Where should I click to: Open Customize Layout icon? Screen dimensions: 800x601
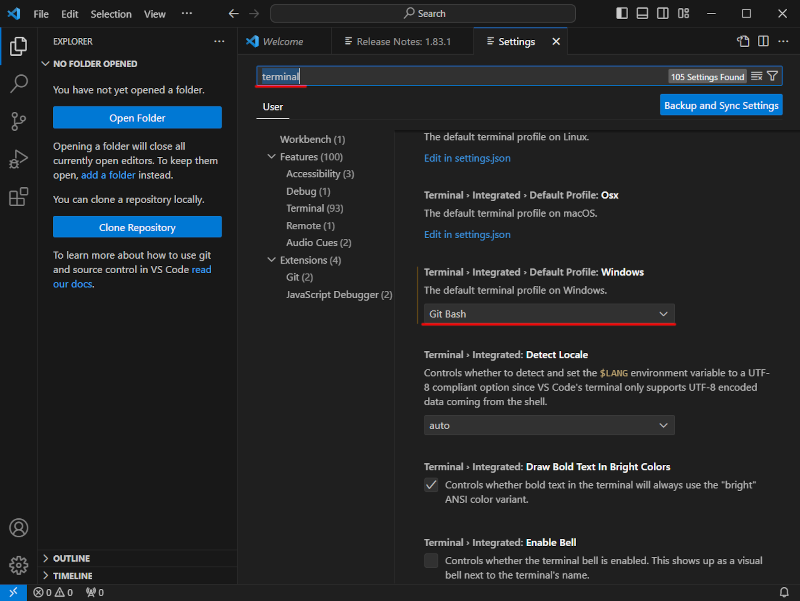pyautogui.click(x=684, y=13)
